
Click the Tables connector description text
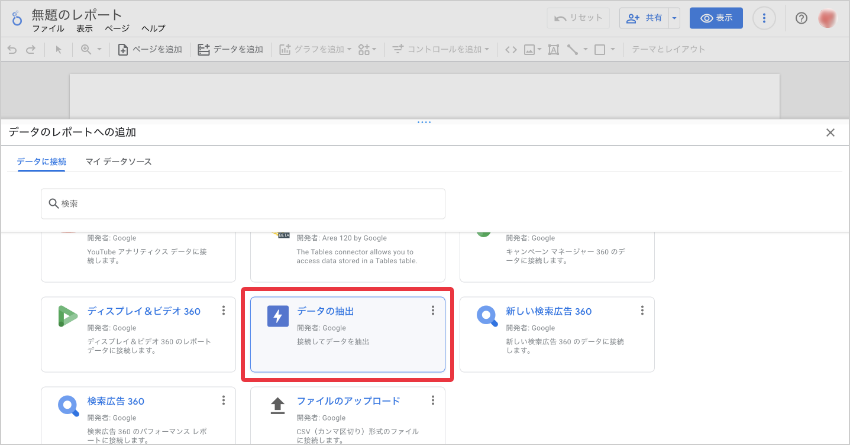pyautogui.click(x=357, y=256)
